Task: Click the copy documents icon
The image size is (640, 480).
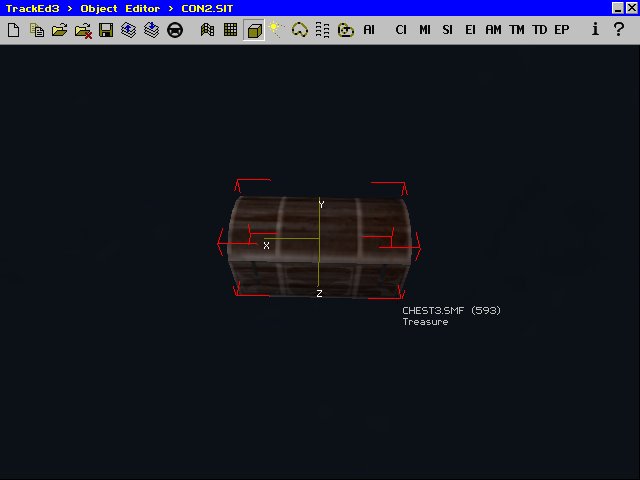Action: coord(36,30)
